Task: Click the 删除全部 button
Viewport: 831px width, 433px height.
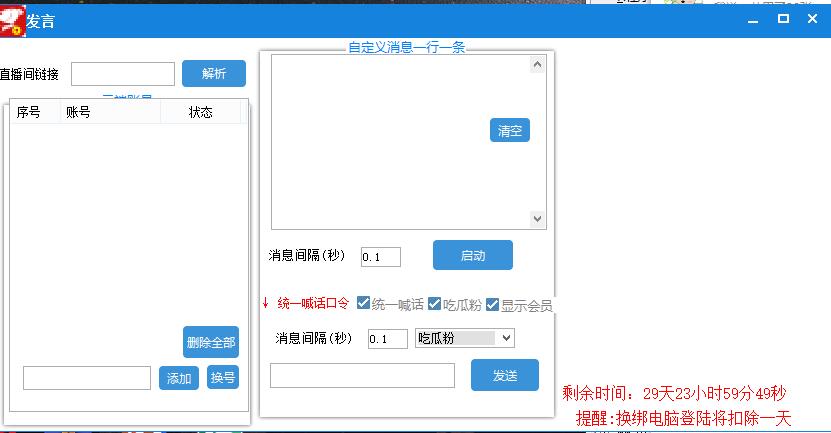Action: (x=211, y=343)
